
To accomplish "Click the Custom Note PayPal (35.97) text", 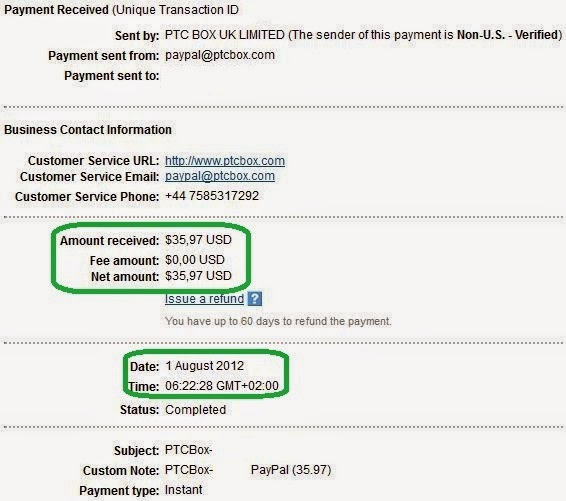I will (291, 470).
